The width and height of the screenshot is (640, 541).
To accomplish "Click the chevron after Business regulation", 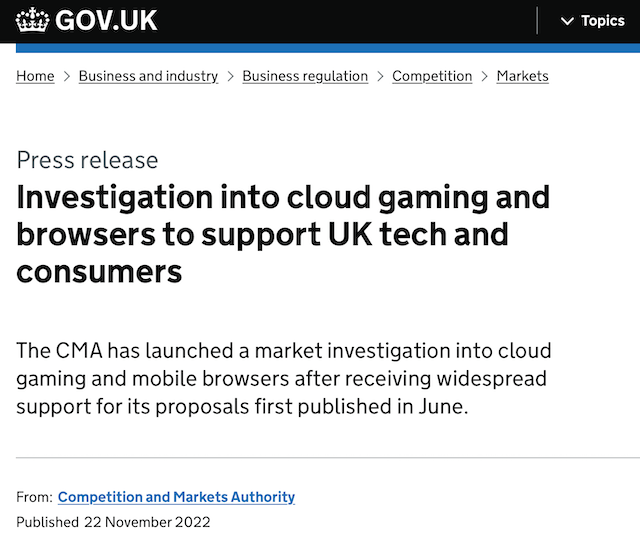I will coord(380,76).
